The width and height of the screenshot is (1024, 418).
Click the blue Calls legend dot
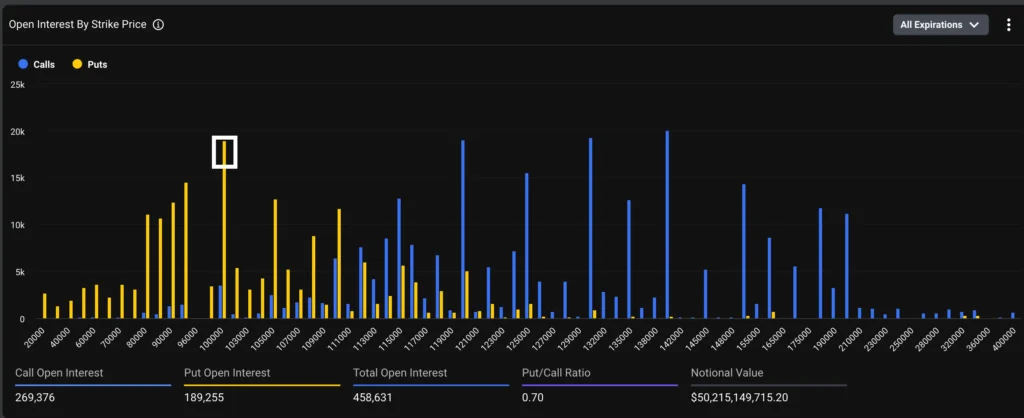[x=23, y=64]
